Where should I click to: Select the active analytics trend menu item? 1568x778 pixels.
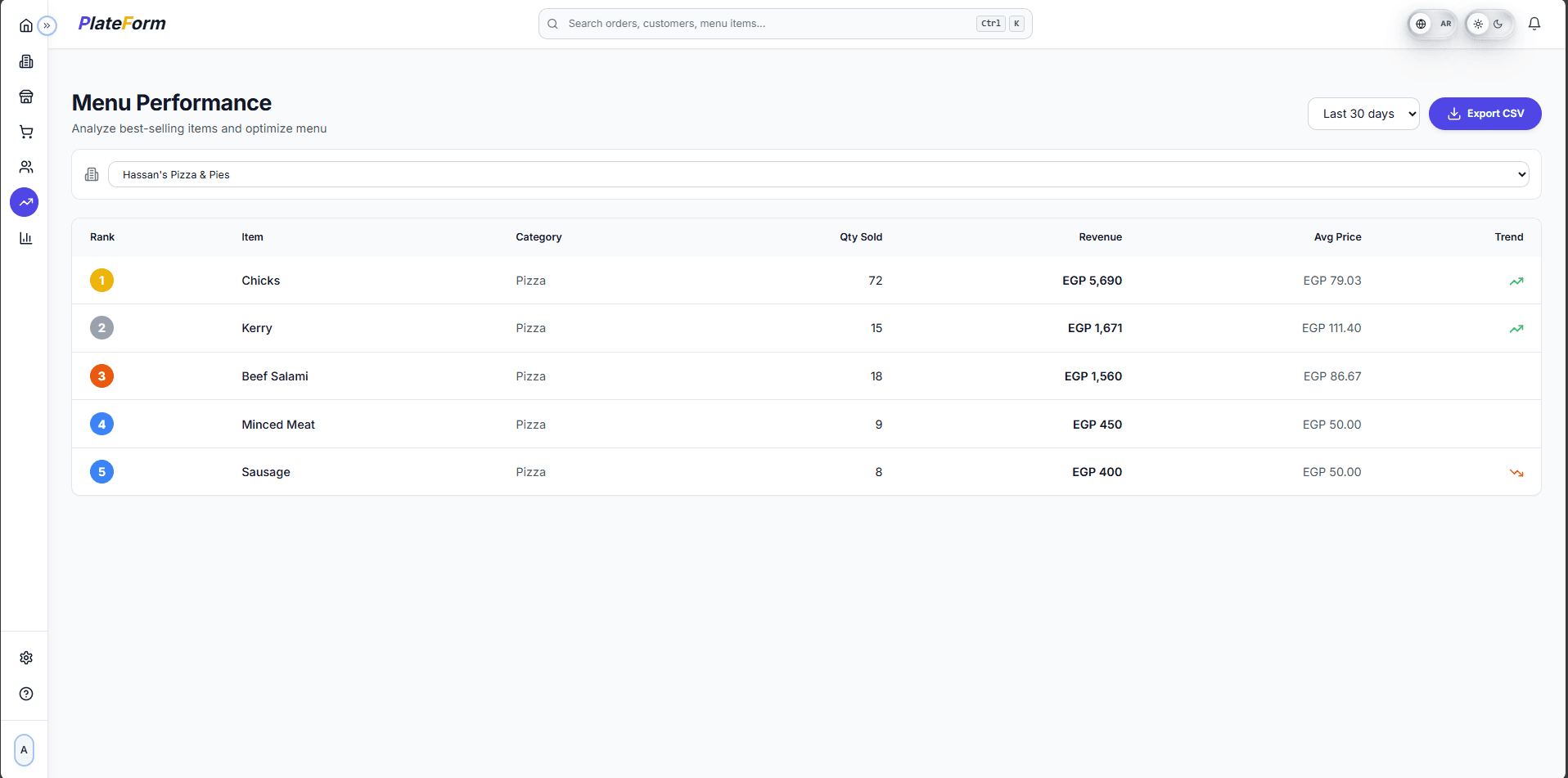(x=25, y=202)
